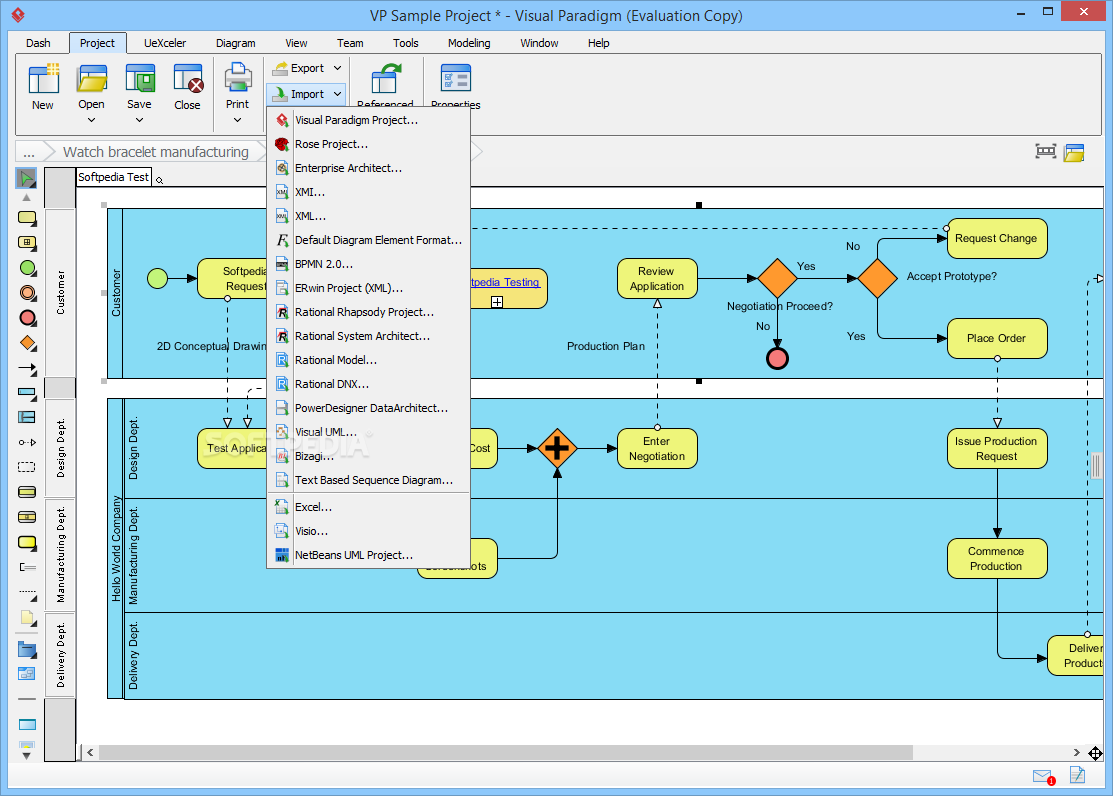Select the orange Intermediate Event tool
This screenshot has width=1113, height=796.
point(28,293)
